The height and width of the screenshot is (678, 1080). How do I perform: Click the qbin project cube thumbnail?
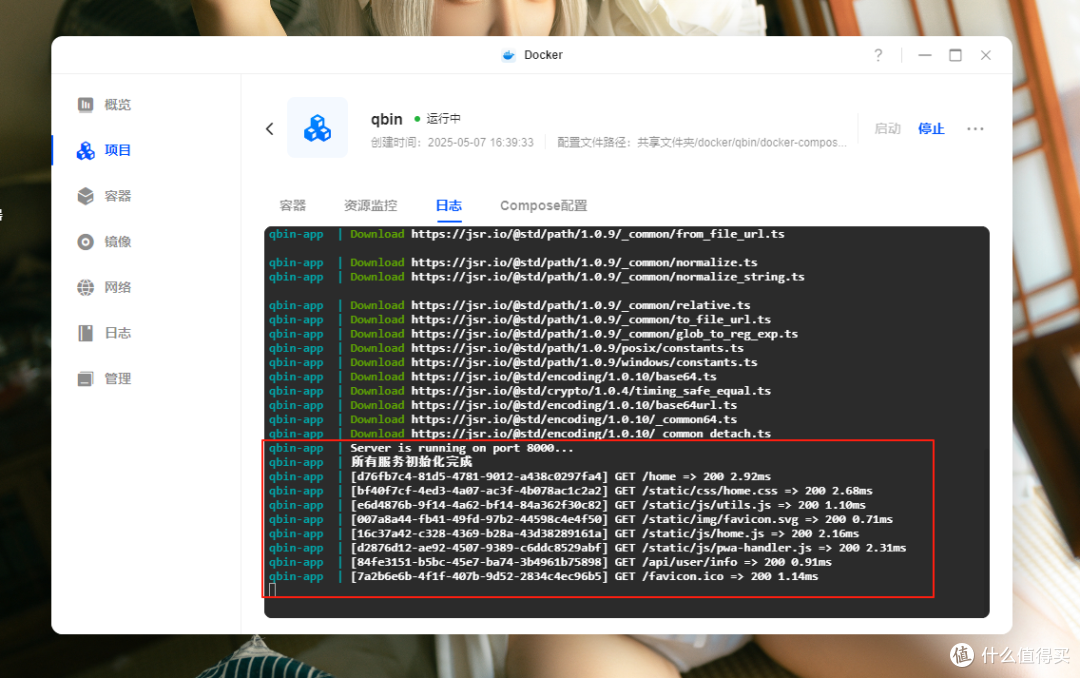click(x=317, y=128)
